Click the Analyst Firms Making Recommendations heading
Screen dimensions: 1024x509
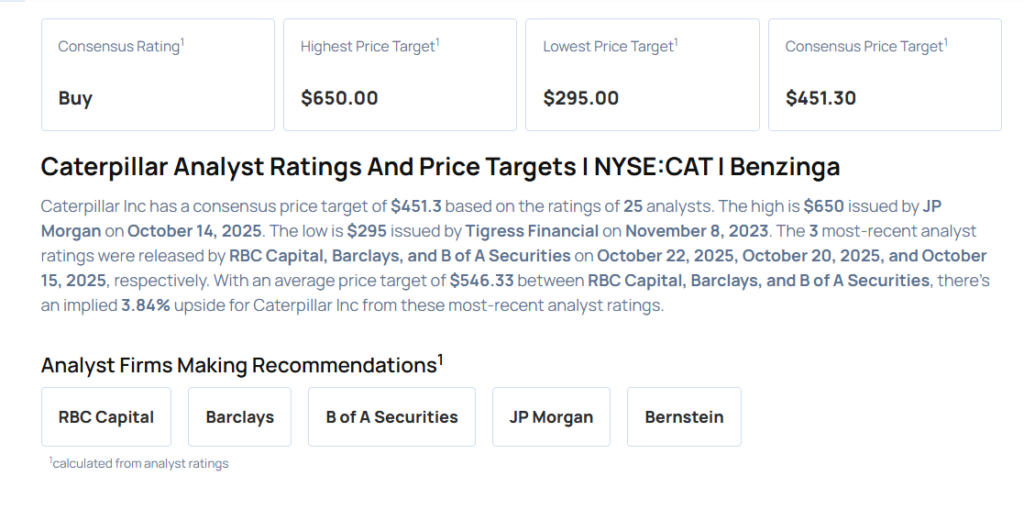coord(240,365)
